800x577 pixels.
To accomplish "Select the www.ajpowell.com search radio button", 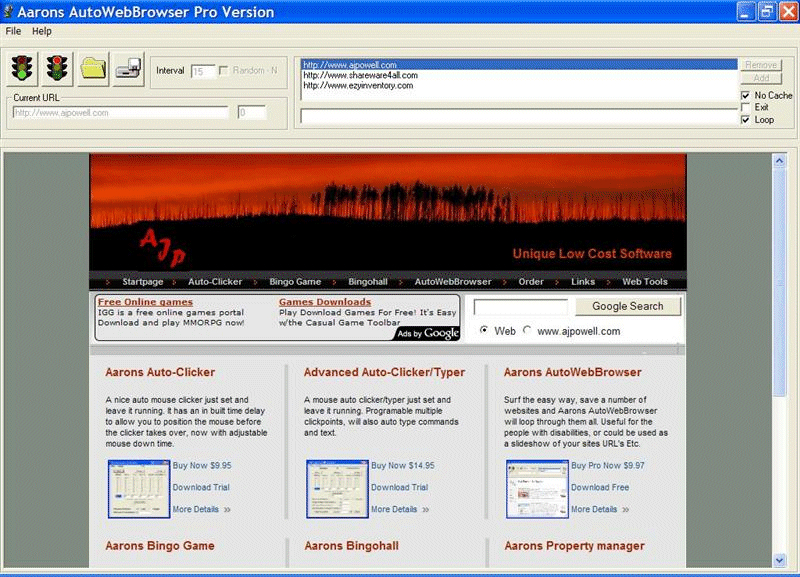I will 528,331.
